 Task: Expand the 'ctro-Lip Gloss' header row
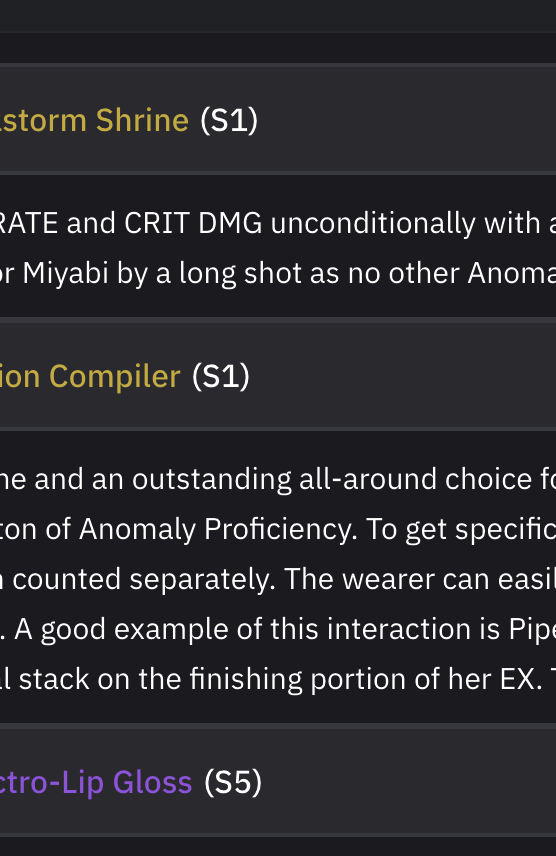pyautogui.click(x=278, y=781)
